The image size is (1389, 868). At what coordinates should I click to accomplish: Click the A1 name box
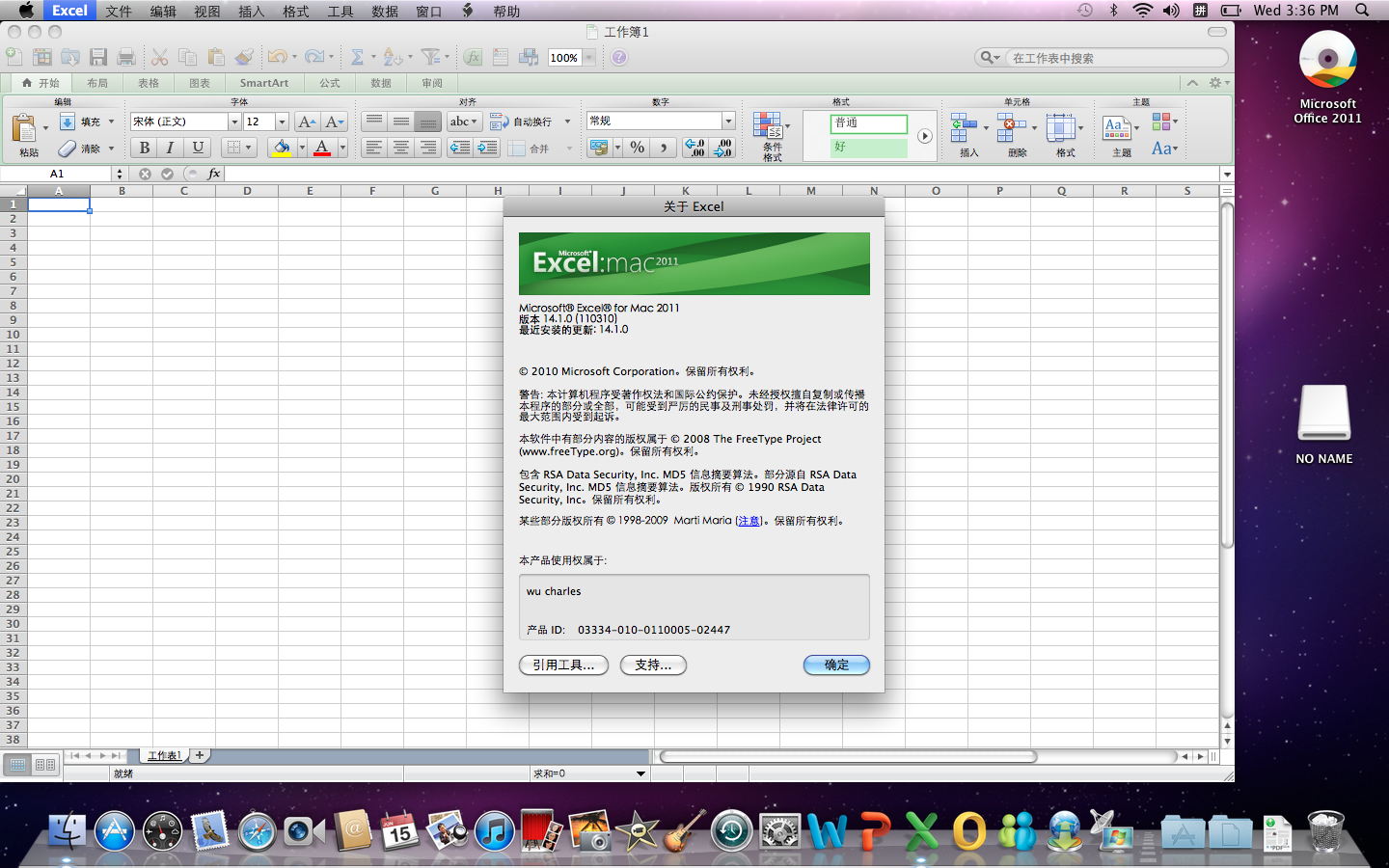tap(57, 174)
